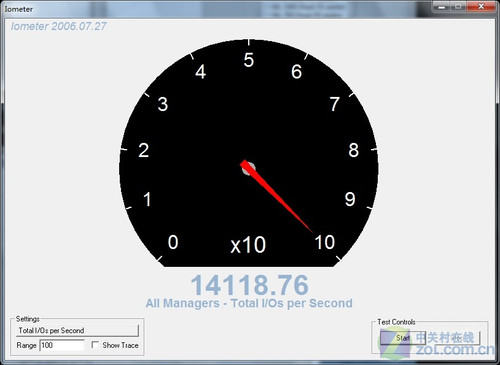The height and width of the screenshot is (365, 500).
Task: Click the 10 mark on the gauge dial
Action: (324, 242)
